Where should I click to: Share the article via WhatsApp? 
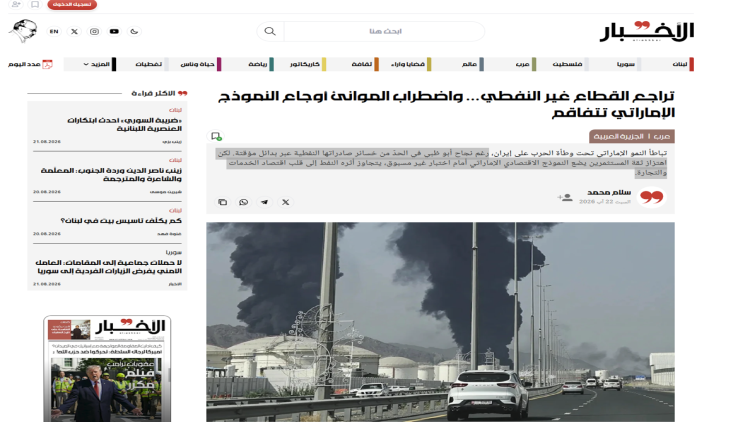pyautogui.click(x=244, y=202)
